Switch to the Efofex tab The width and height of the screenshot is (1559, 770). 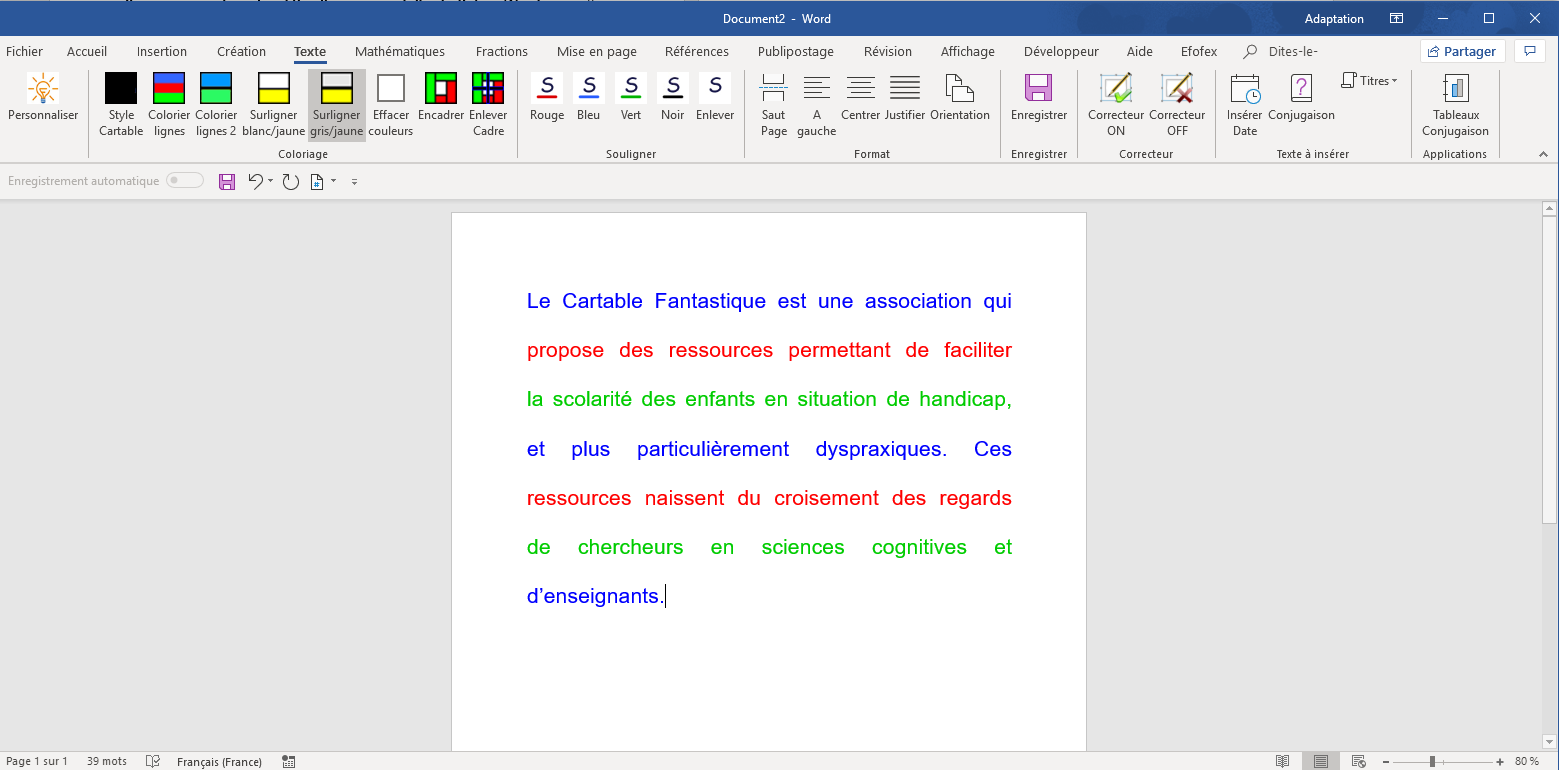click(1199, 51)
